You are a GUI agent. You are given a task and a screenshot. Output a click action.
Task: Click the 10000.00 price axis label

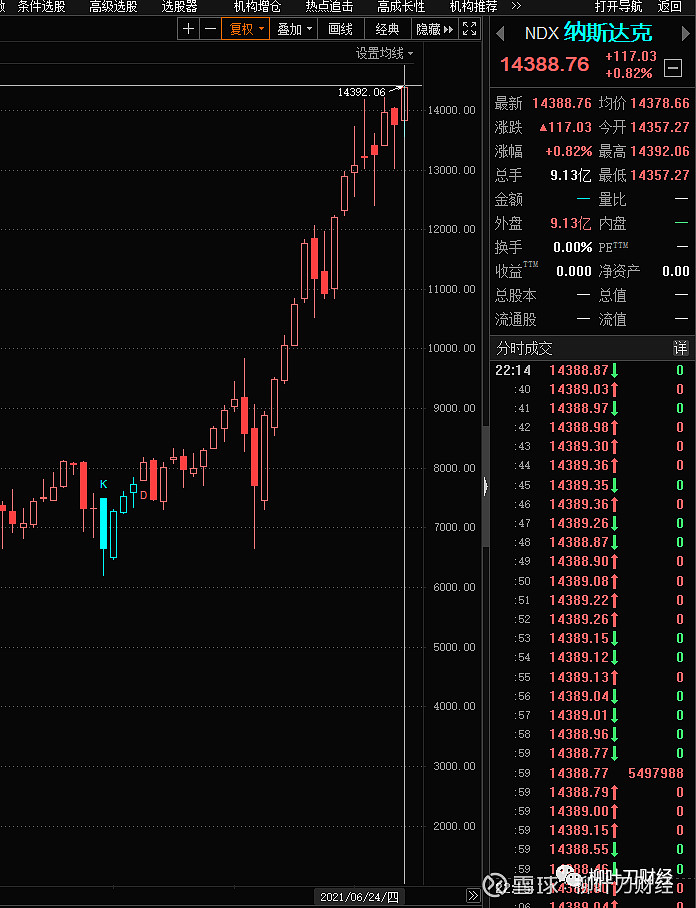pyautogui.click(x=452, y=348)
